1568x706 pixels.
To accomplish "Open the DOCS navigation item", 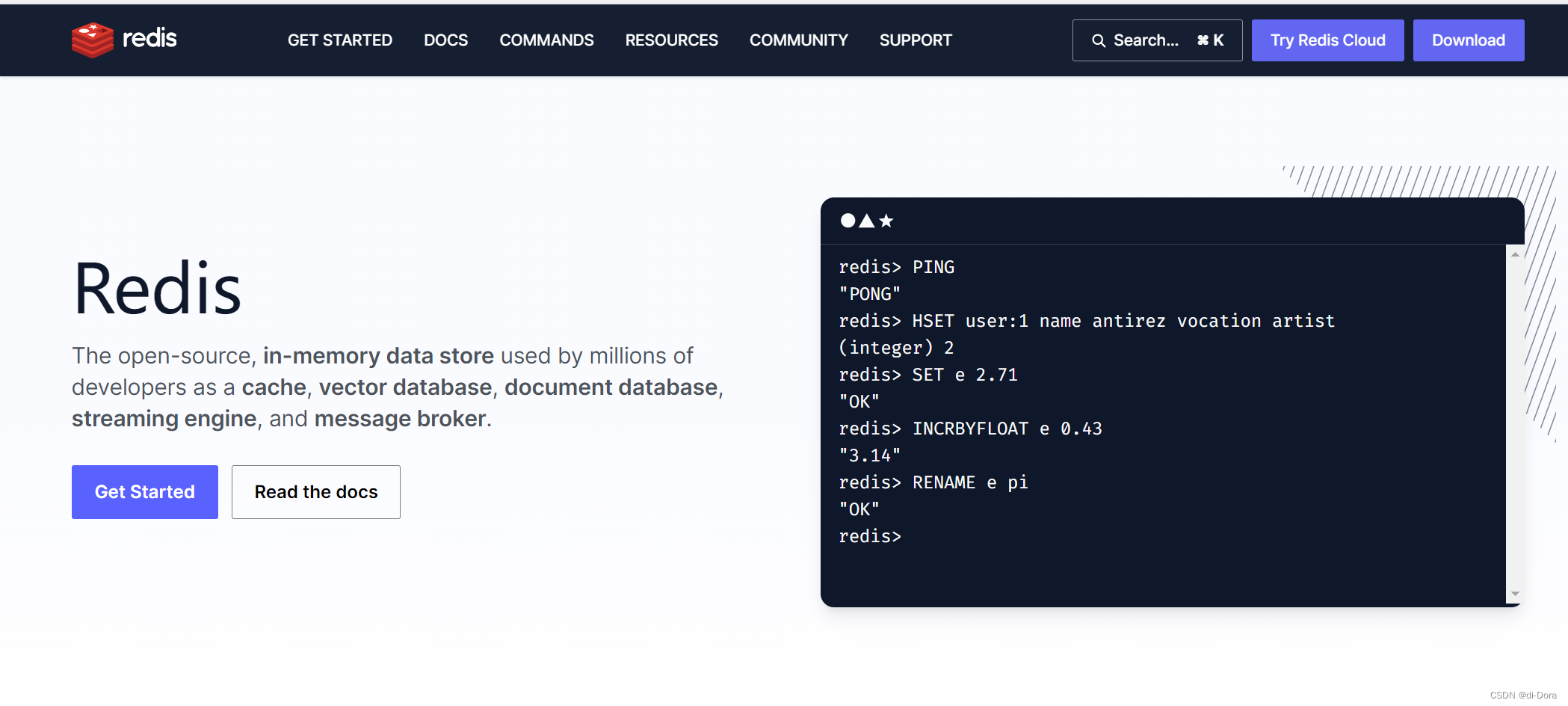I will pos(445,40).
